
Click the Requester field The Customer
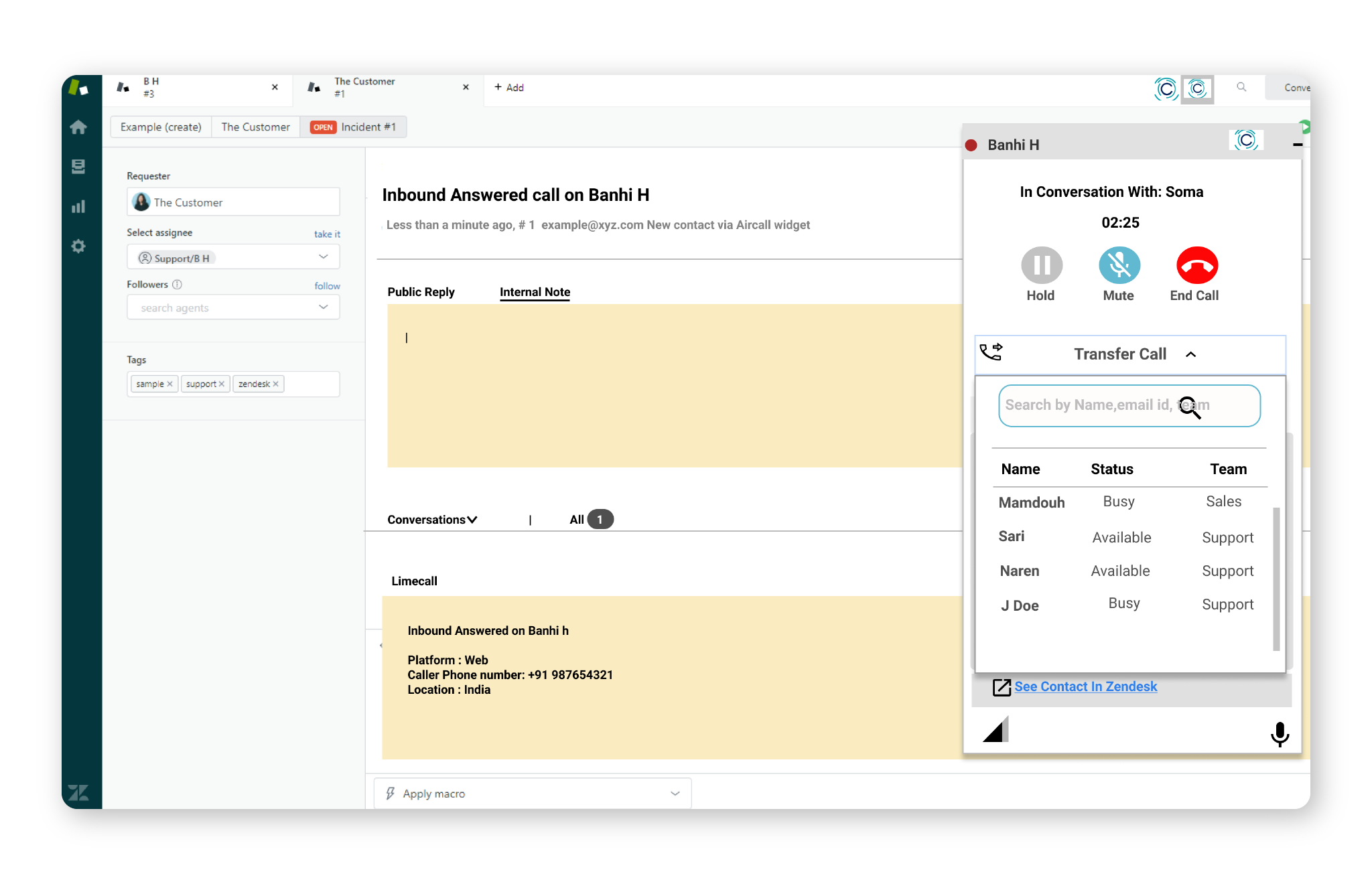coord(233,202)
